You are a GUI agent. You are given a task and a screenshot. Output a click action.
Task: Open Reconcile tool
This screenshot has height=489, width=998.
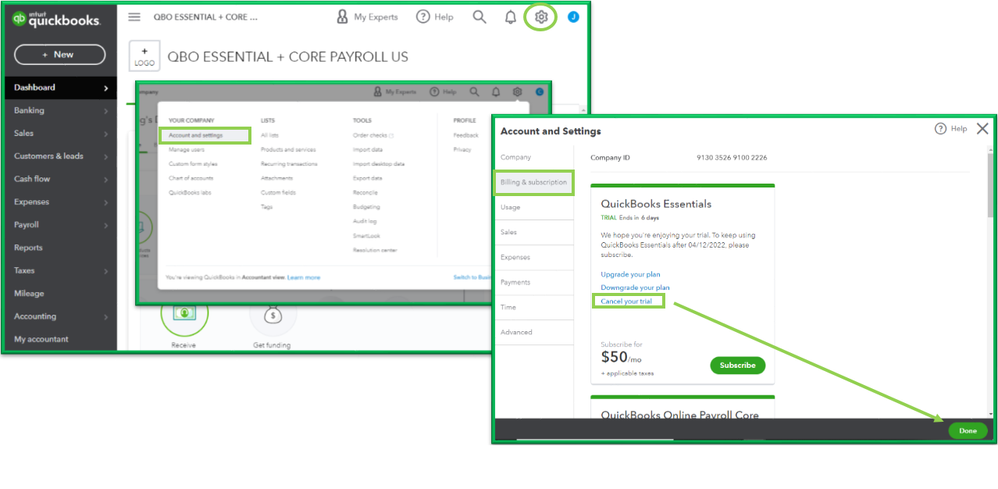[365, 192]
